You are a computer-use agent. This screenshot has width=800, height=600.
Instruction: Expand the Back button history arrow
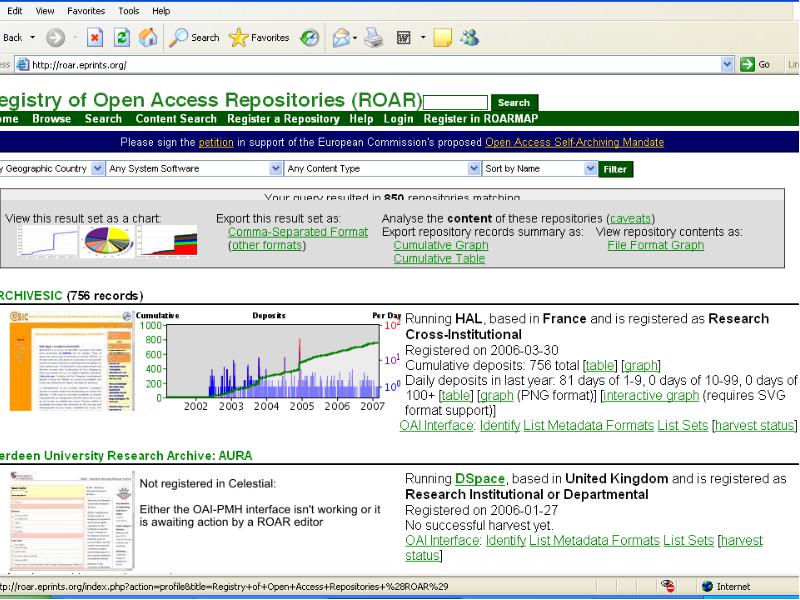click(33, 38)
